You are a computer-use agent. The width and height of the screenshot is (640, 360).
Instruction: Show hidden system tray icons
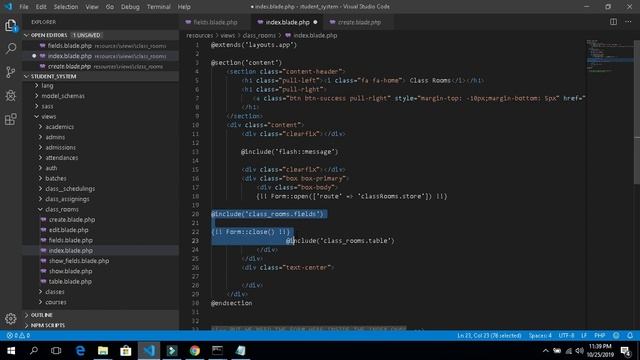click(x=546, y=351)
